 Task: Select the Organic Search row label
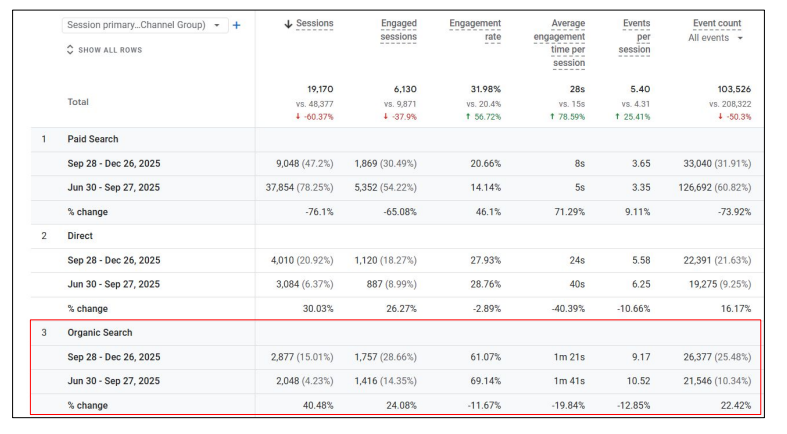99,333
